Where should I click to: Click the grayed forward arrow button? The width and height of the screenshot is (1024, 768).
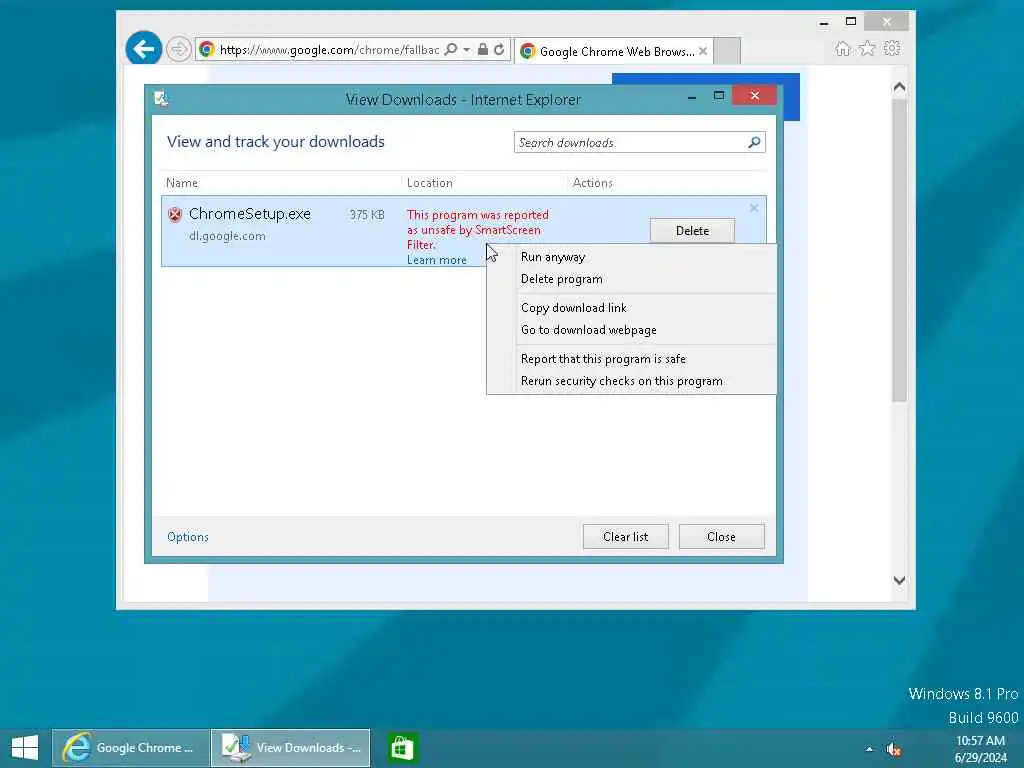coord(178,49)
